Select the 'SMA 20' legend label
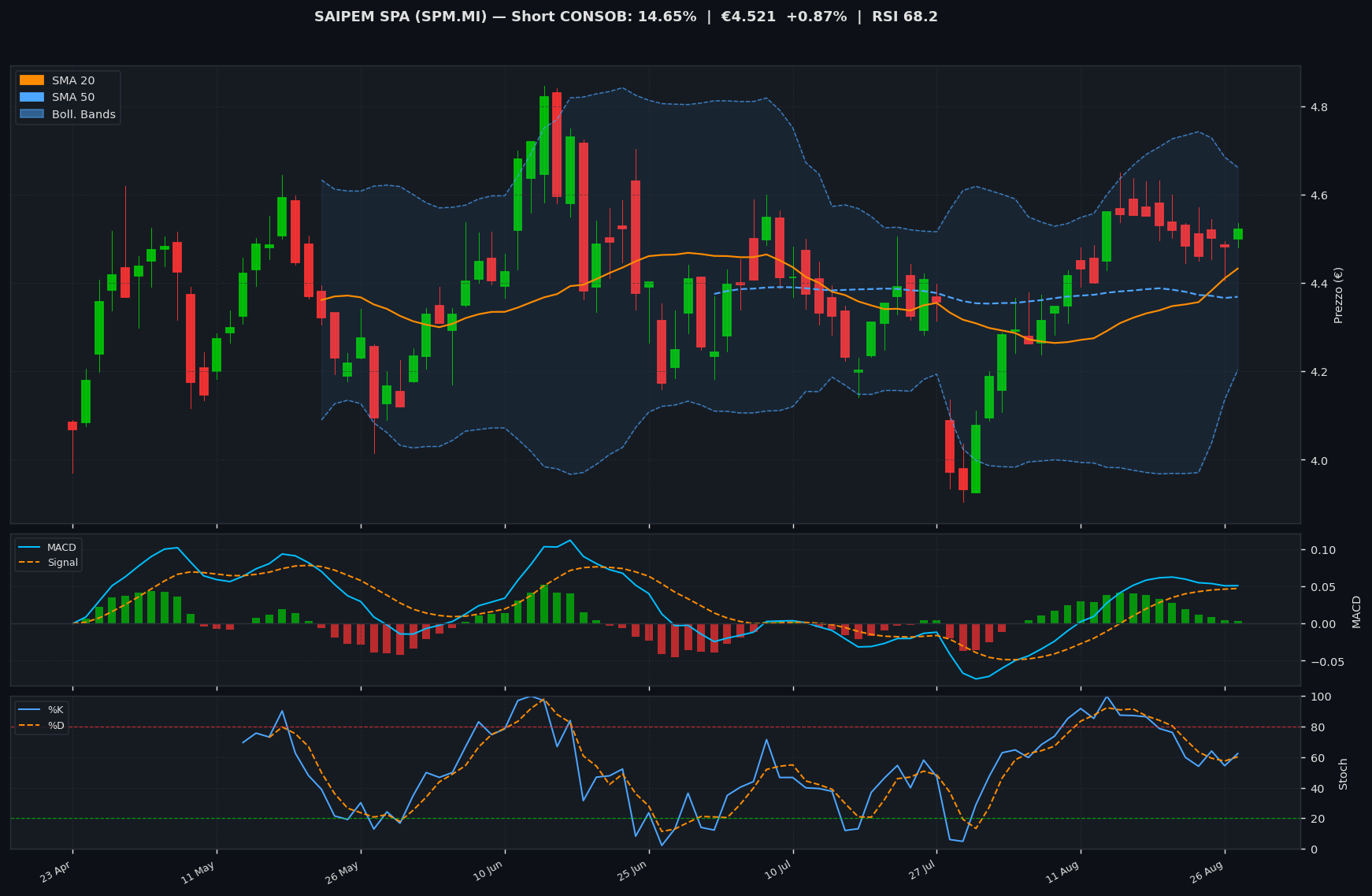The image size is (1372, 896). [x=73, y=80]
